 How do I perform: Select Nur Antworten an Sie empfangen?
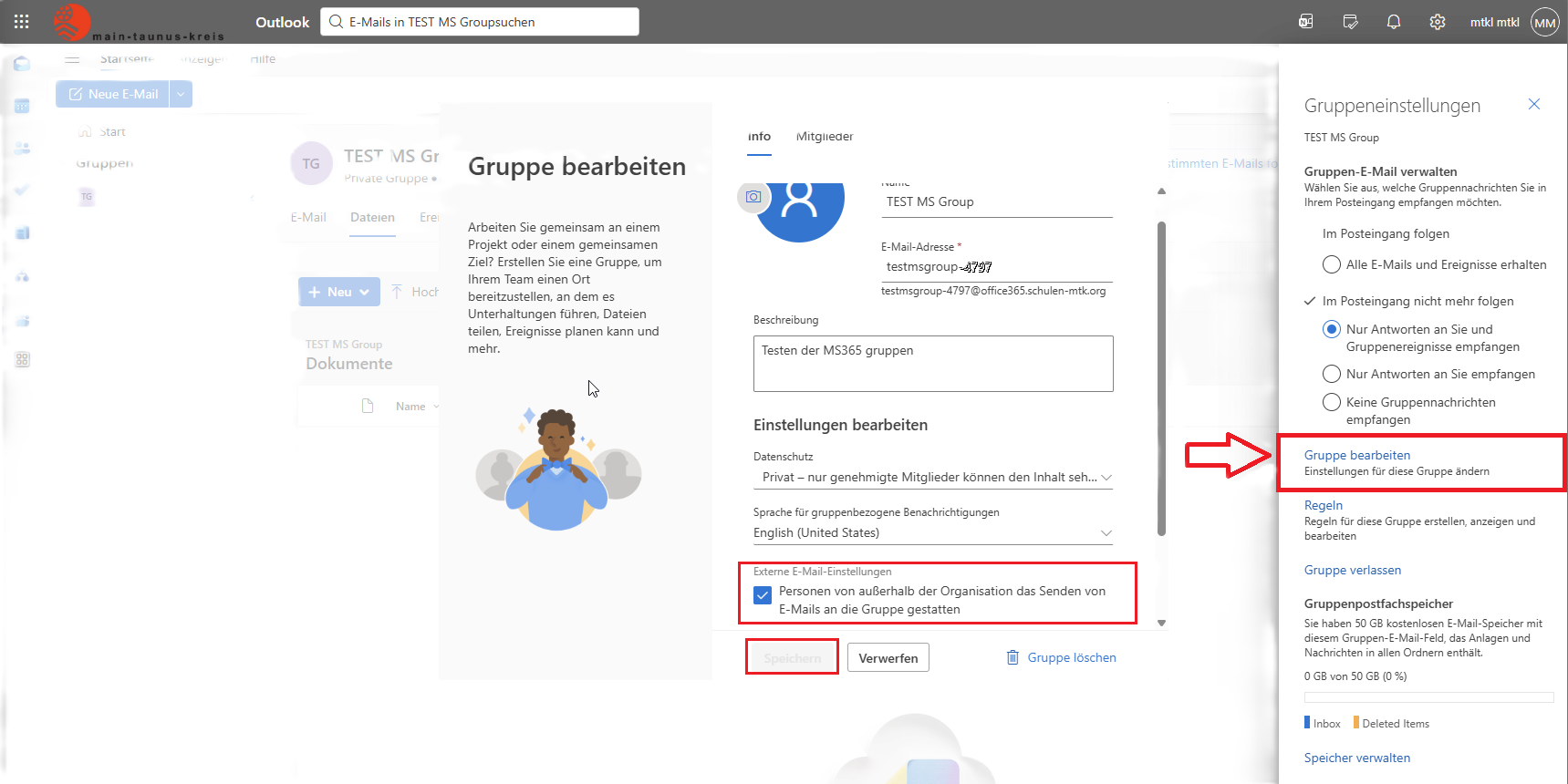[x=1332, y=374]
